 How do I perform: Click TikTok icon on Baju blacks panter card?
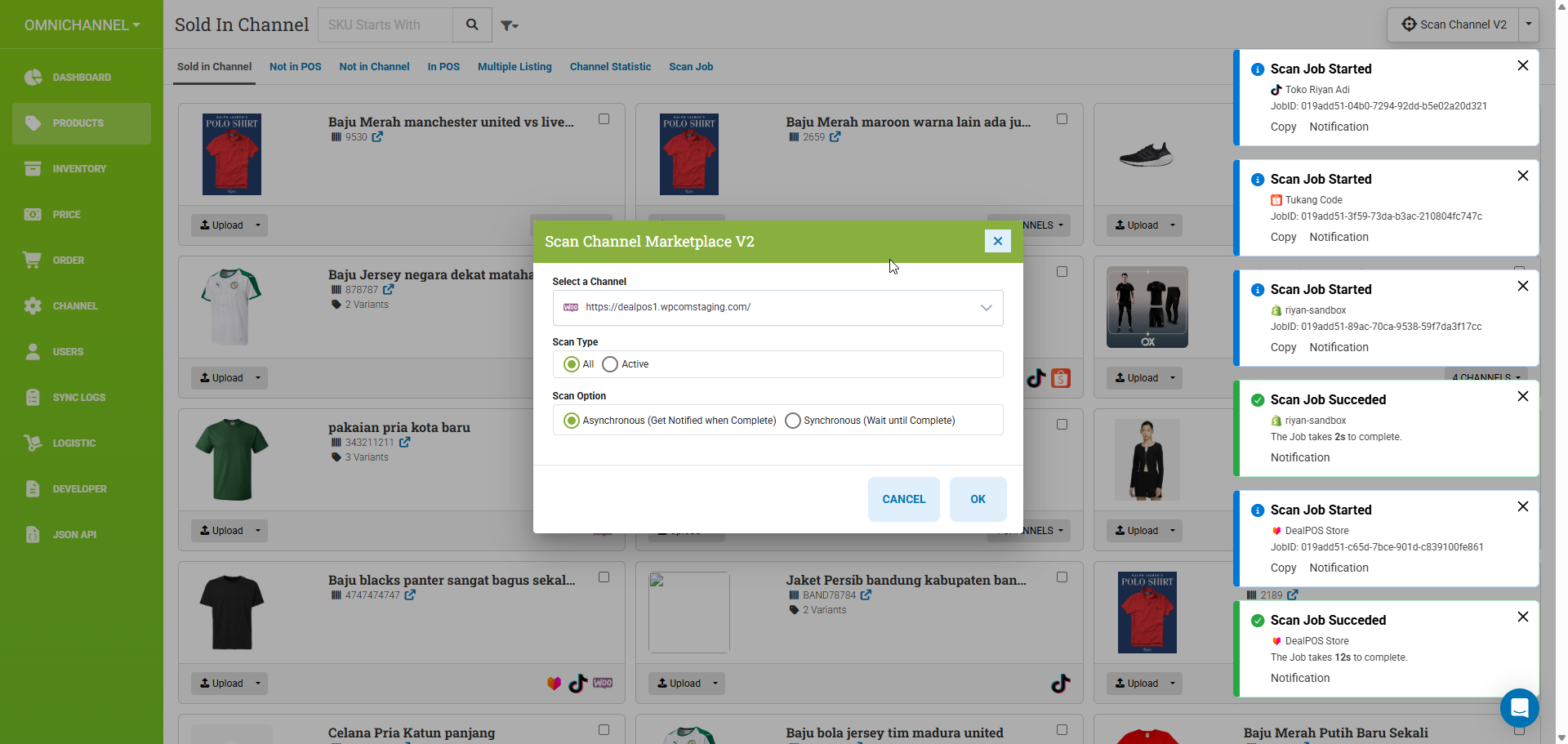click(x=578, y=684)
